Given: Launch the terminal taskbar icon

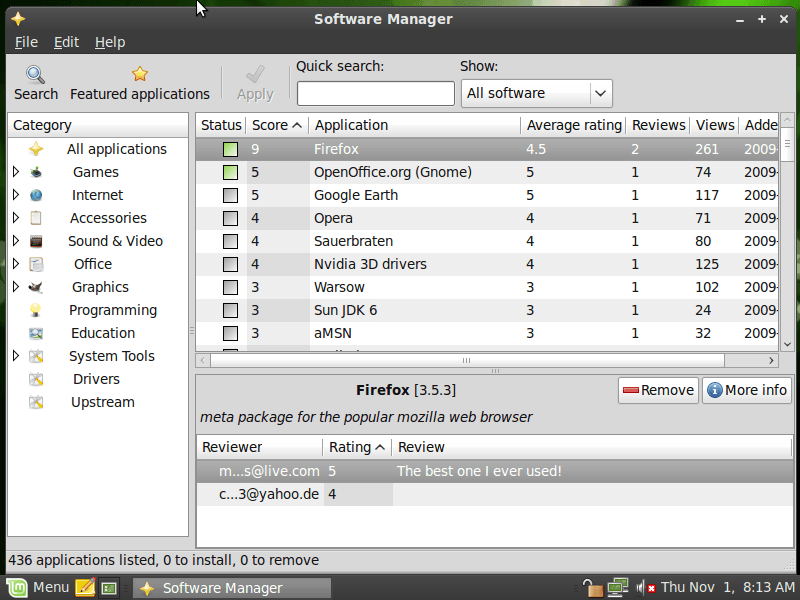Looking at the screenshot, I should (109, 588).
